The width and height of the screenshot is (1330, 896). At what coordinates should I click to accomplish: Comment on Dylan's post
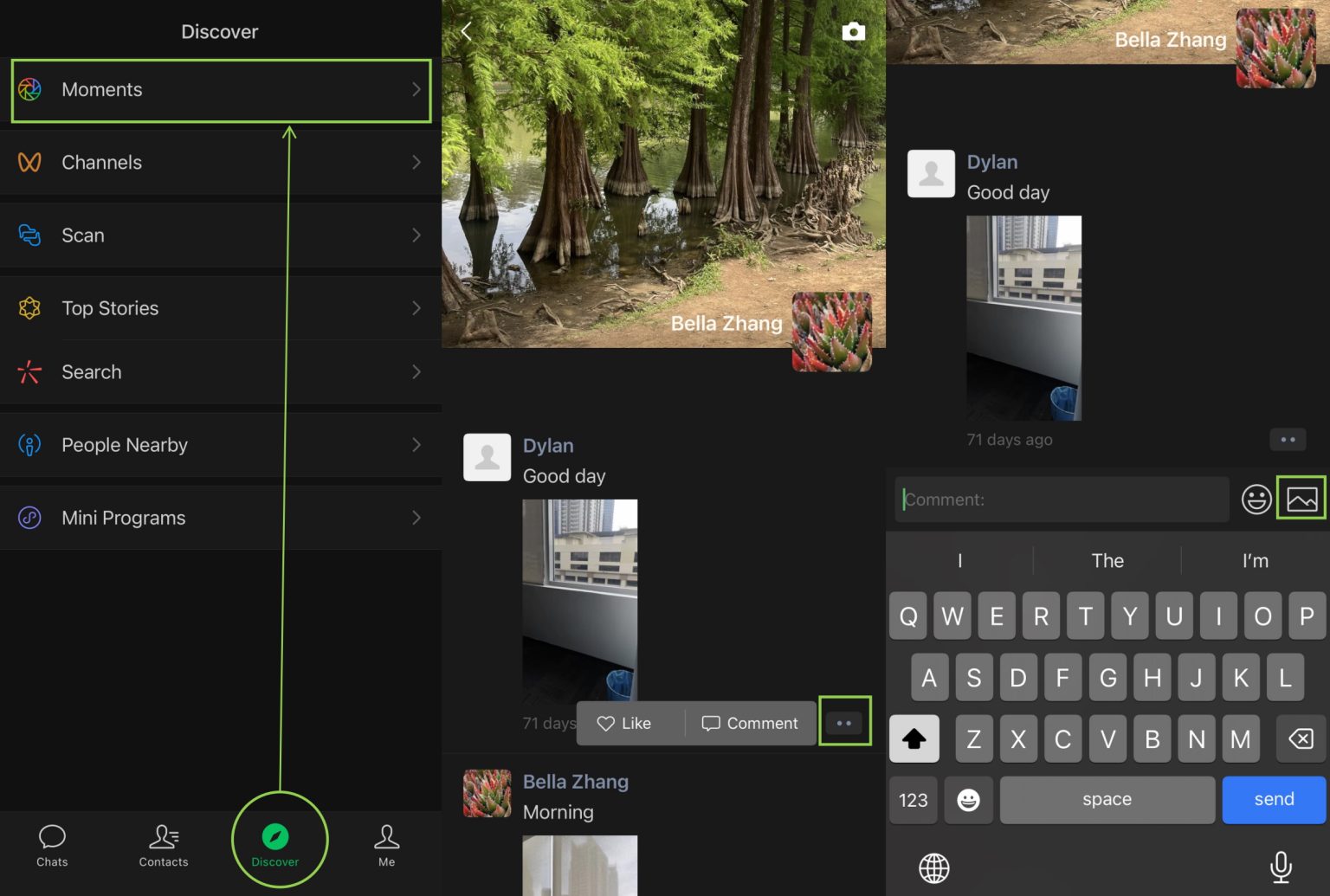(x=750, y=723)
